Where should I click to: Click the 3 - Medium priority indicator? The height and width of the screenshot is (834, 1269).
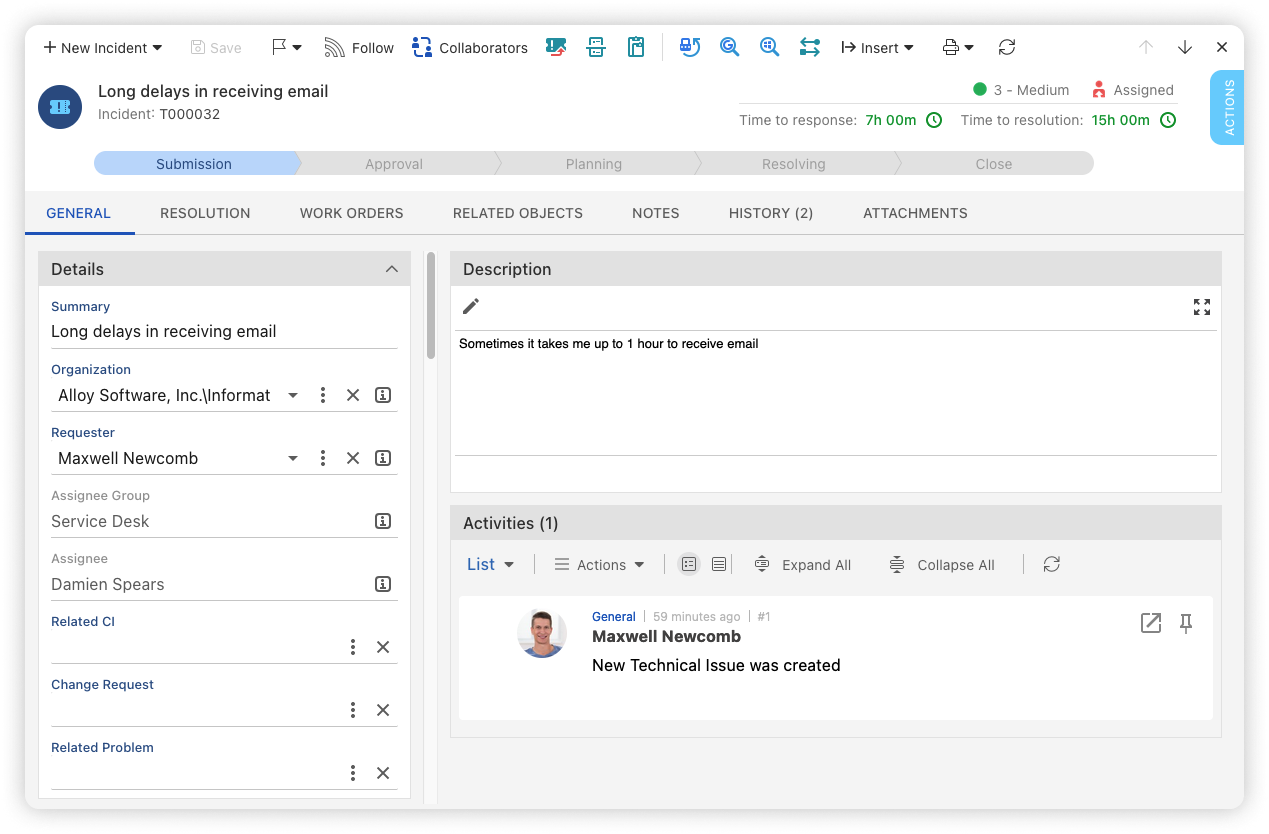[1021, 90]
